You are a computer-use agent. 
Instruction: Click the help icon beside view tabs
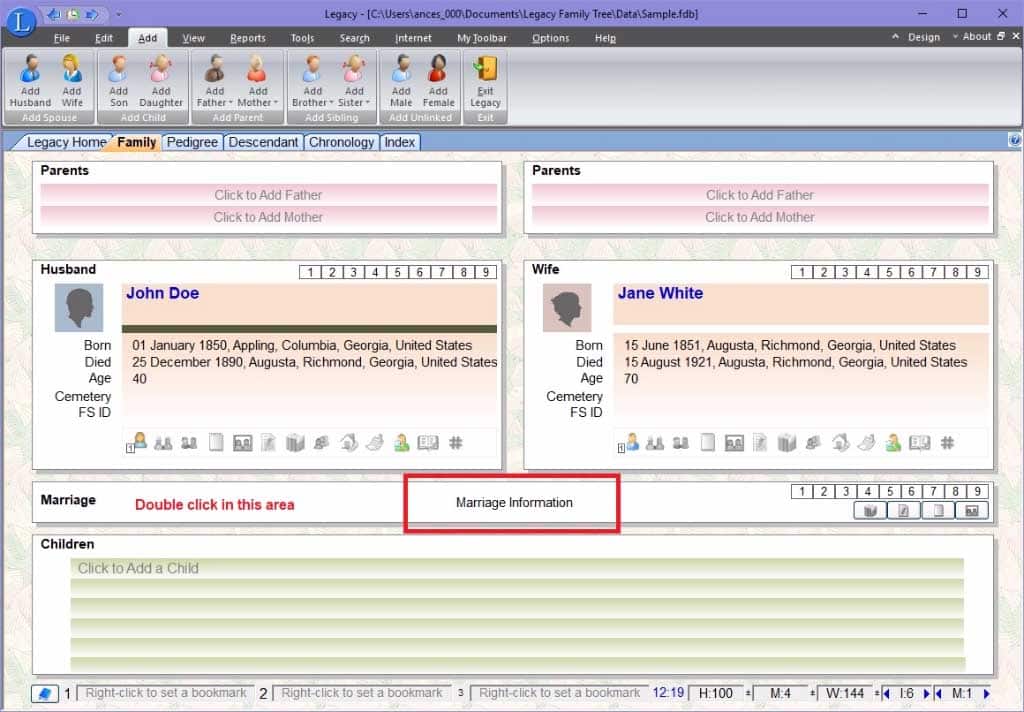tap(1014, 140)
